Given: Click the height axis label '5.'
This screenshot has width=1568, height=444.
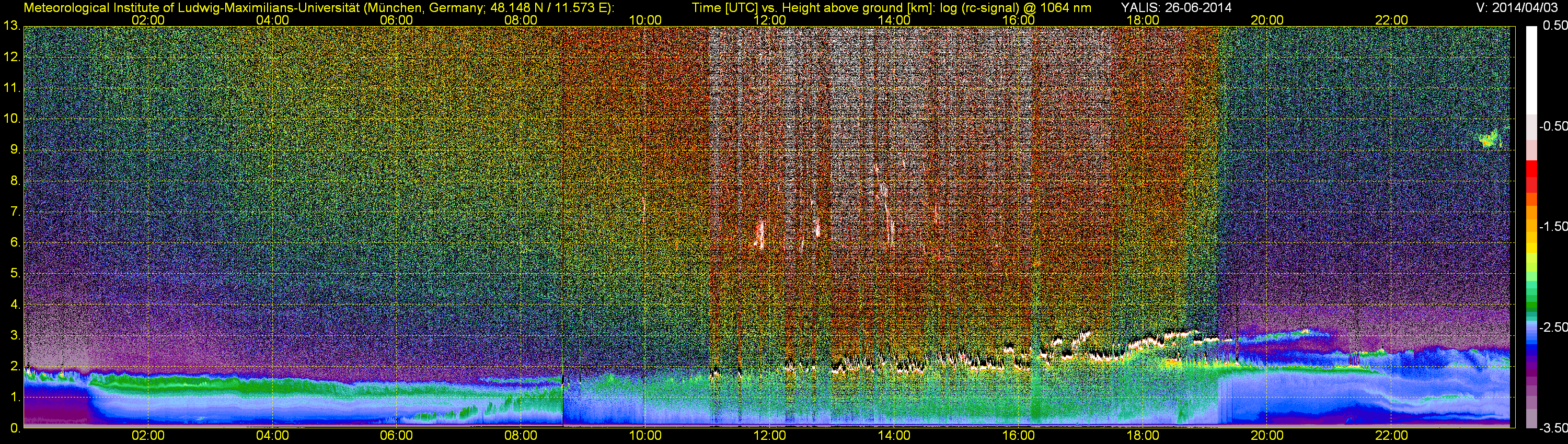Looking at the screenshot, I should (15, 274).
